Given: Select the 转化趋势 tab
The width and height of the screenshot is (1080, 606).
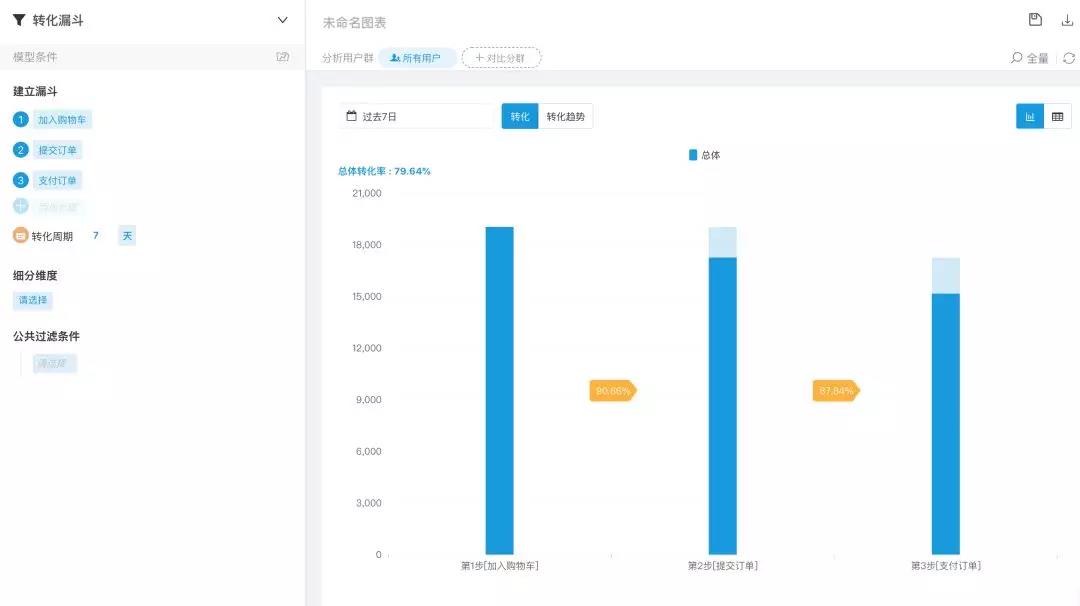Looking at the screenshot, I should point(565,116).
